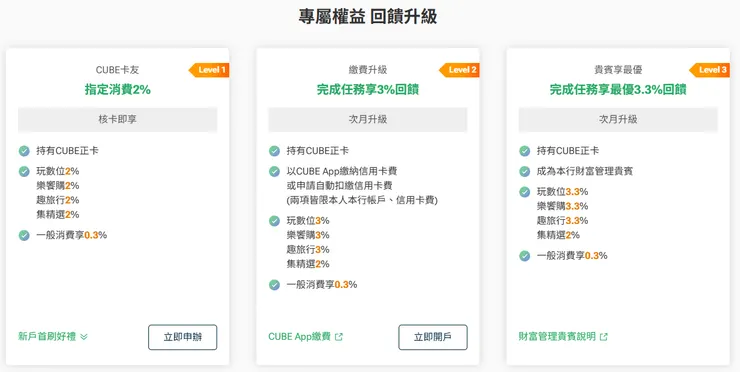Click the 集精選2% line in the Level 1 card

coord(58,215)
